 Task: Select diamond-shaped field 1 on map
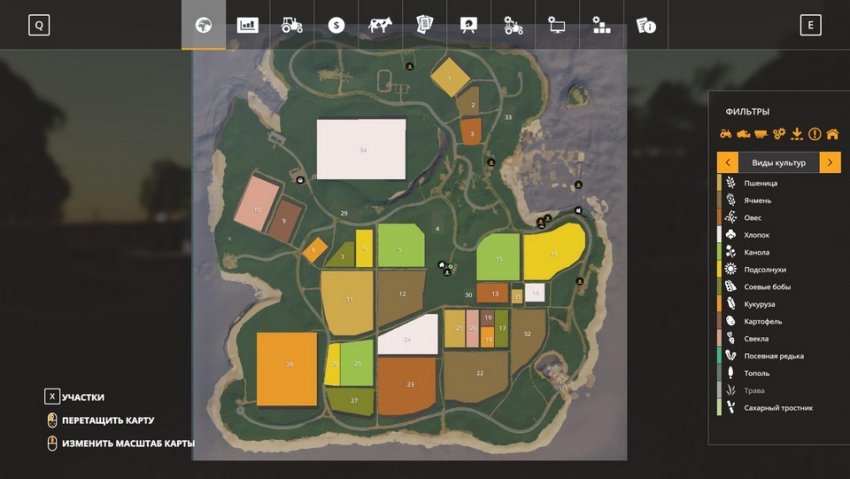[x=450, y=78]
